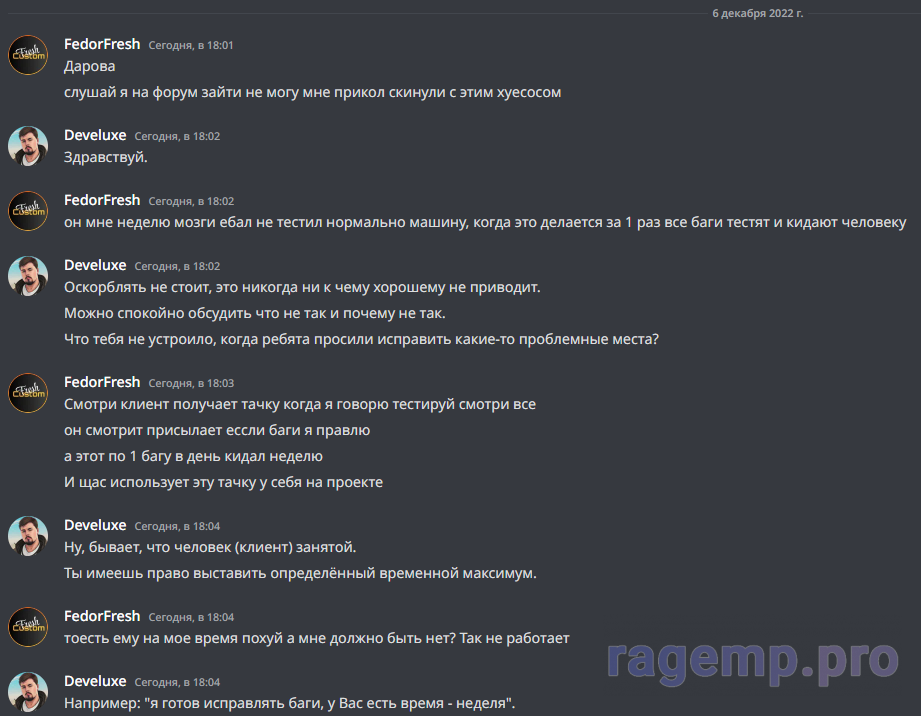The height and width of the screenshot is (716, 921).
Task: Open Develuxe avatar beside "Ну, бывает"
Action: pyautogui.click(x=28, y=536)
